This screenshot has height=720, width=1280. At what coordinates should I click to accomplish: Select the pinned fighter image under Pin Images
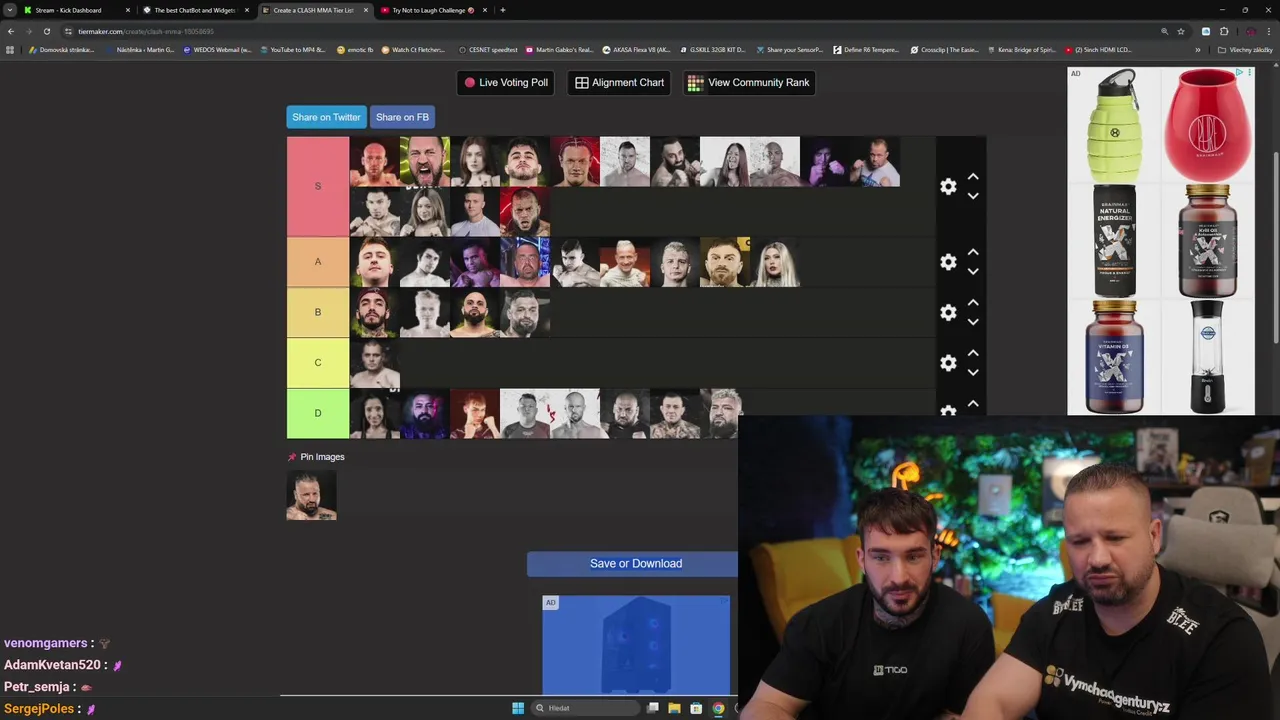(311, 496)
